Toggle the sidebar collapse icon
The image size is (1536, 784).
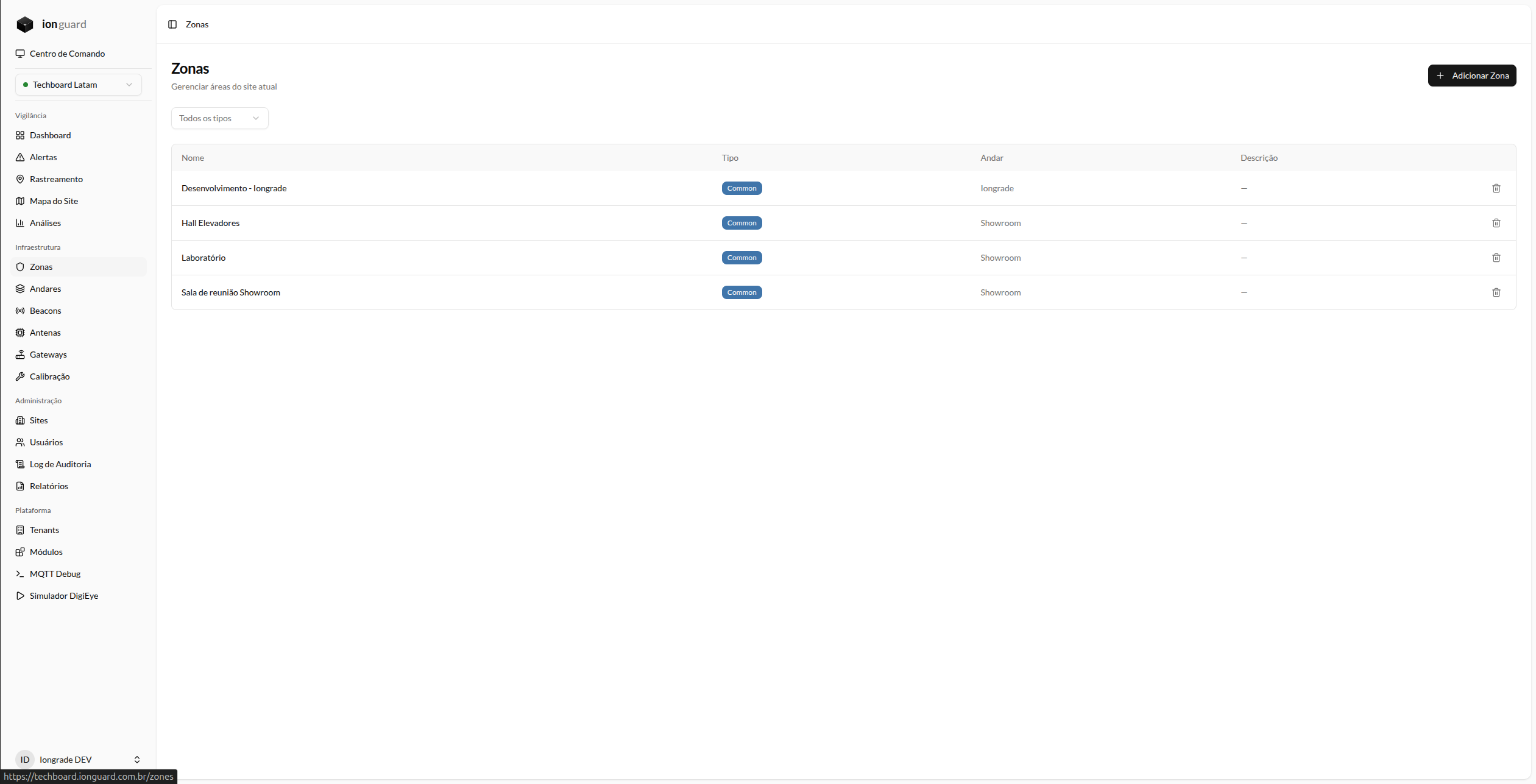[x=172, y=24]
